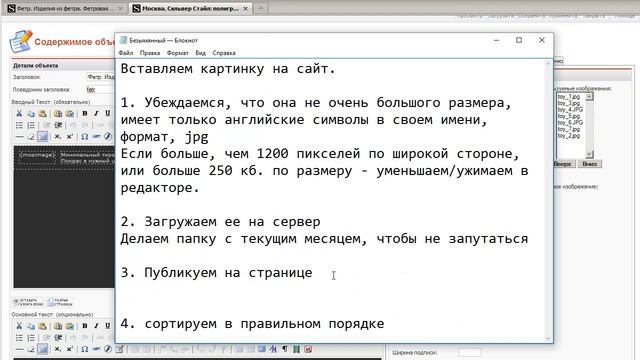
Task: Open Справка menu in Notepad
Action: pyautogui.click(x=224, y=53)
